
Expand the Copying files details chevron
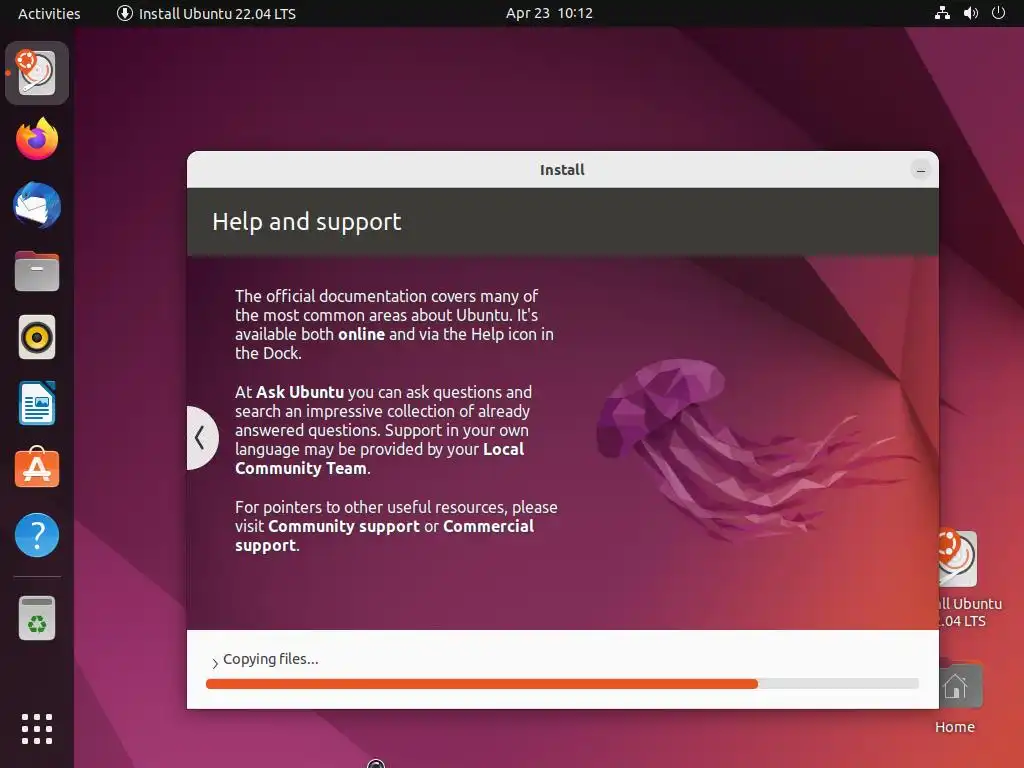click(x=215, y=663)
